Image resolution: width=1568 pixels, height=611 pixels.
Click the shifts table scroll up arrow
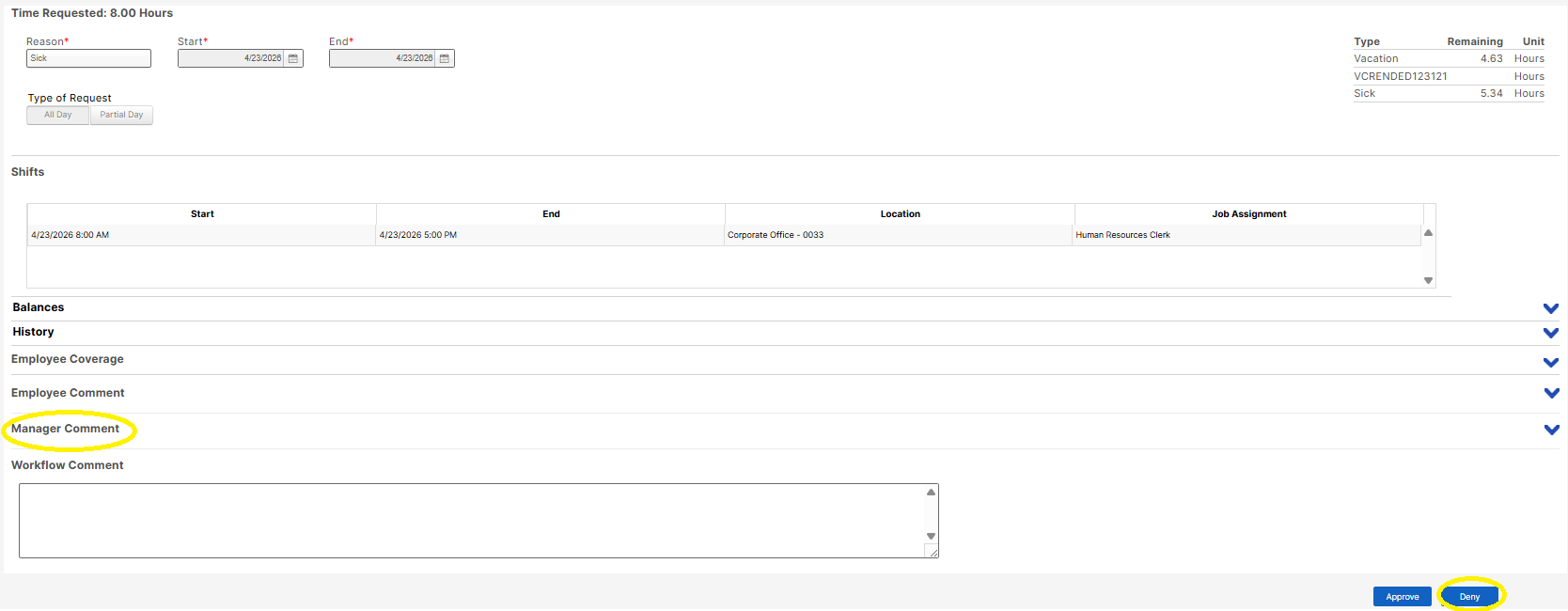coord(1428,233)
